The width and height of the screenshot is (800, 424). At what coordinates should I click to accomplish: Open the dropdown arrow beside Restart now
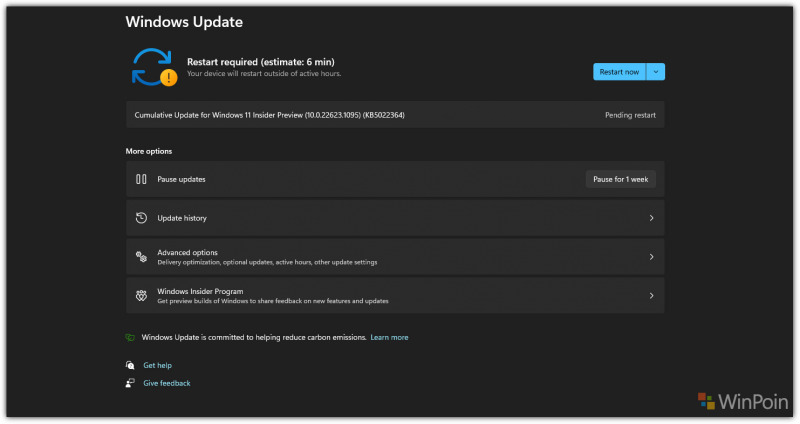(x=656, y=72)
